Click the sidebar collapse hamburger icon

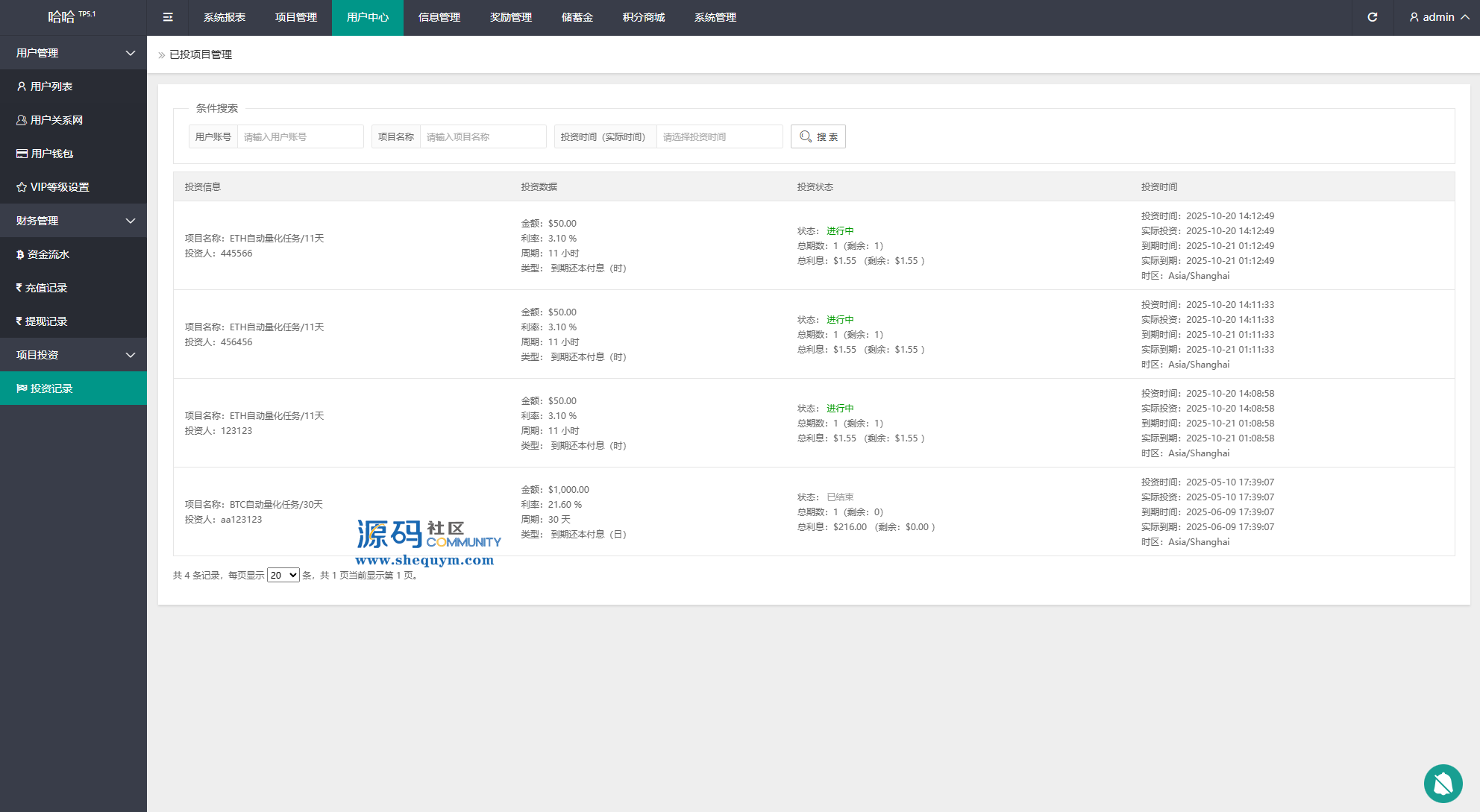tap(168, 17)
